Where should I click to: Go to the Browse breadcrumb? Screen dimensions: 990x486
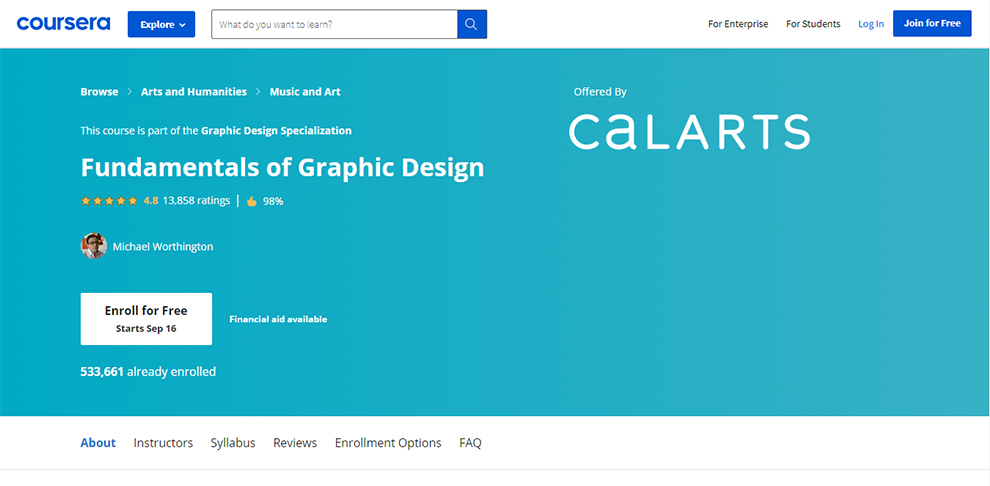[x=99, y=92]
